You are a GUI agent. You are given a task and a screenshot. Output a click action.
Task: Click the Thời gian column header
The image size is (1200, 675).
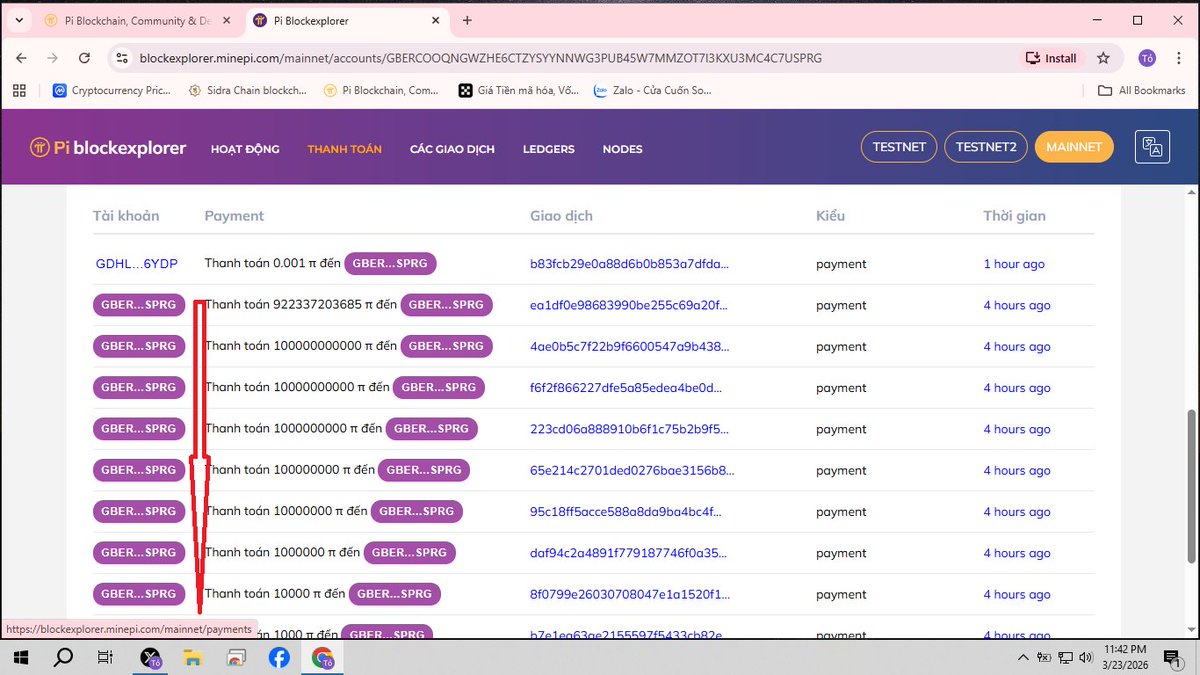tap(1014, 216)
